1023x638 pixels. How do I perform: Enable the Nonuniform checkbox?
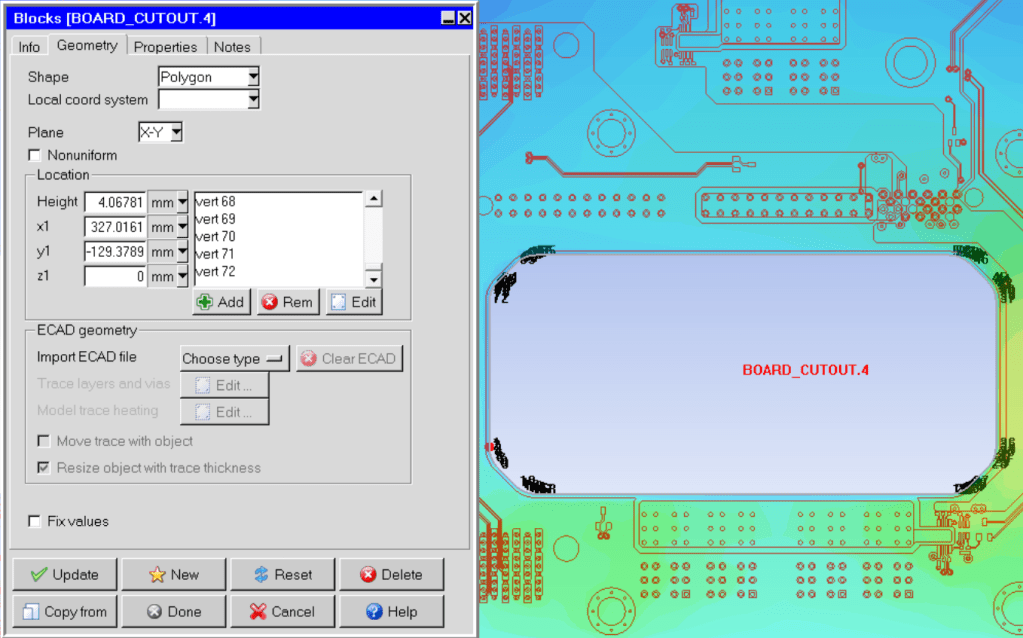(x=35, y=155)
